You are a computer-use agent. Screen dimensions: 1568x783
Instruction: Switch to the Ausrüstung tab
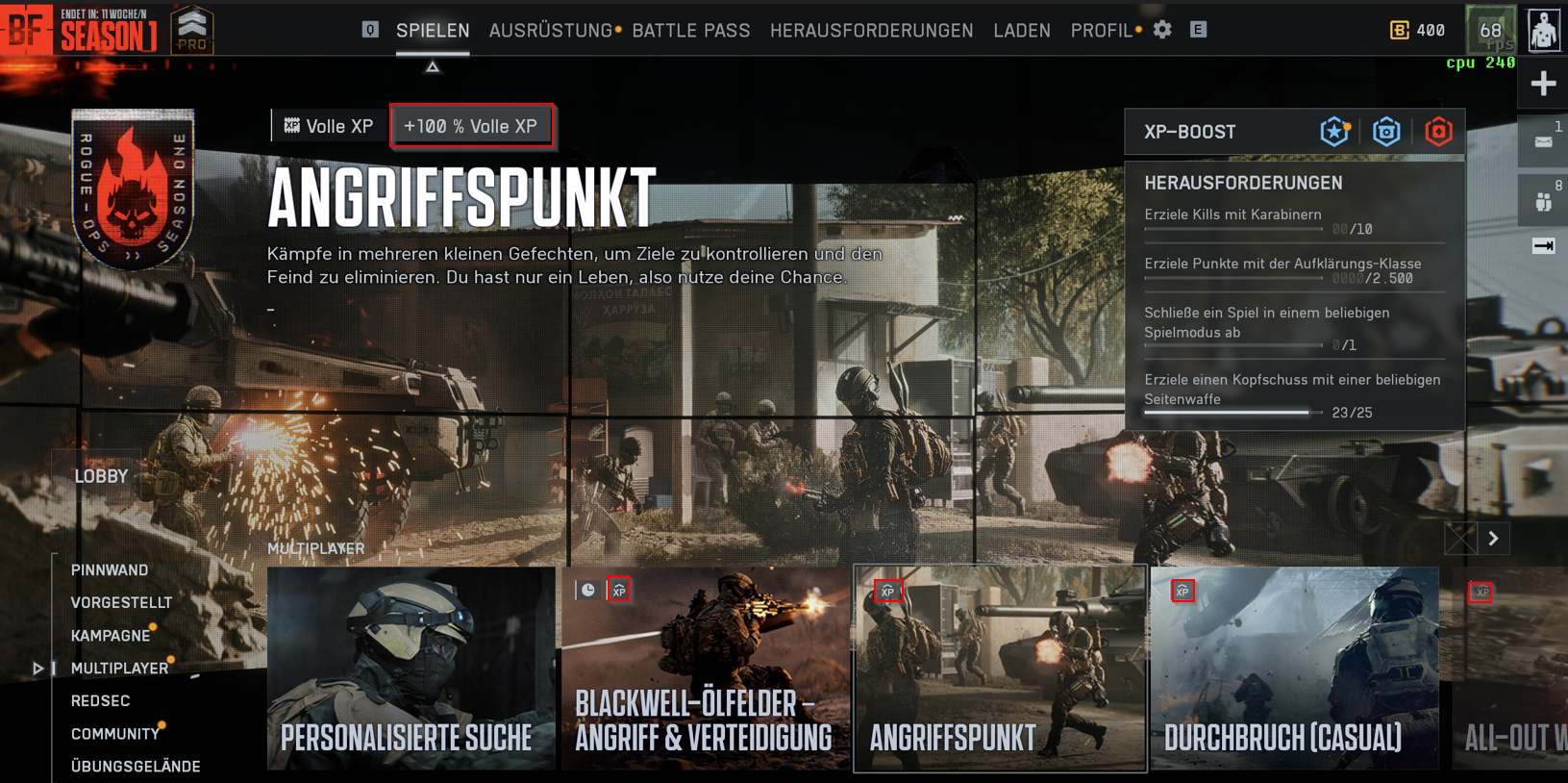(x=550, y=31)
